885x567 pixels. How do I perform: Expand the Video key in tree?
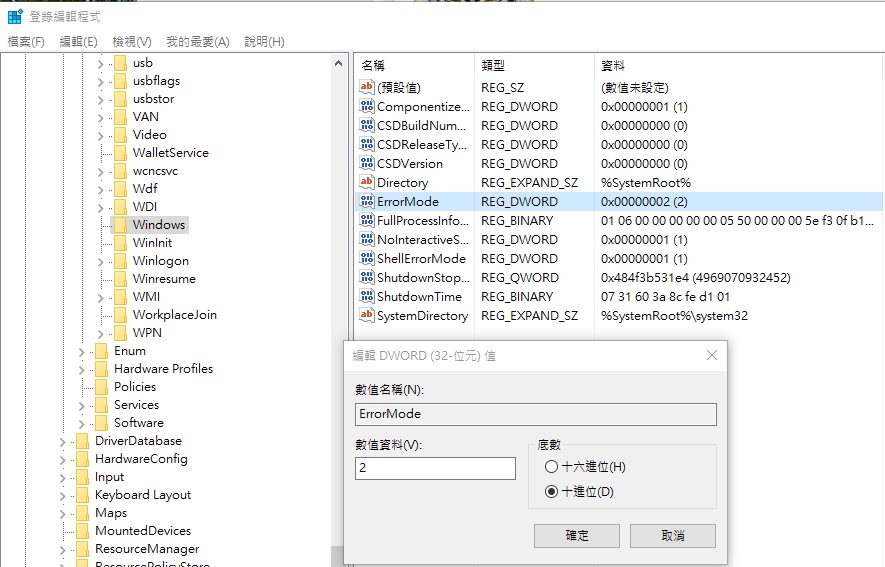click(100, 135)
